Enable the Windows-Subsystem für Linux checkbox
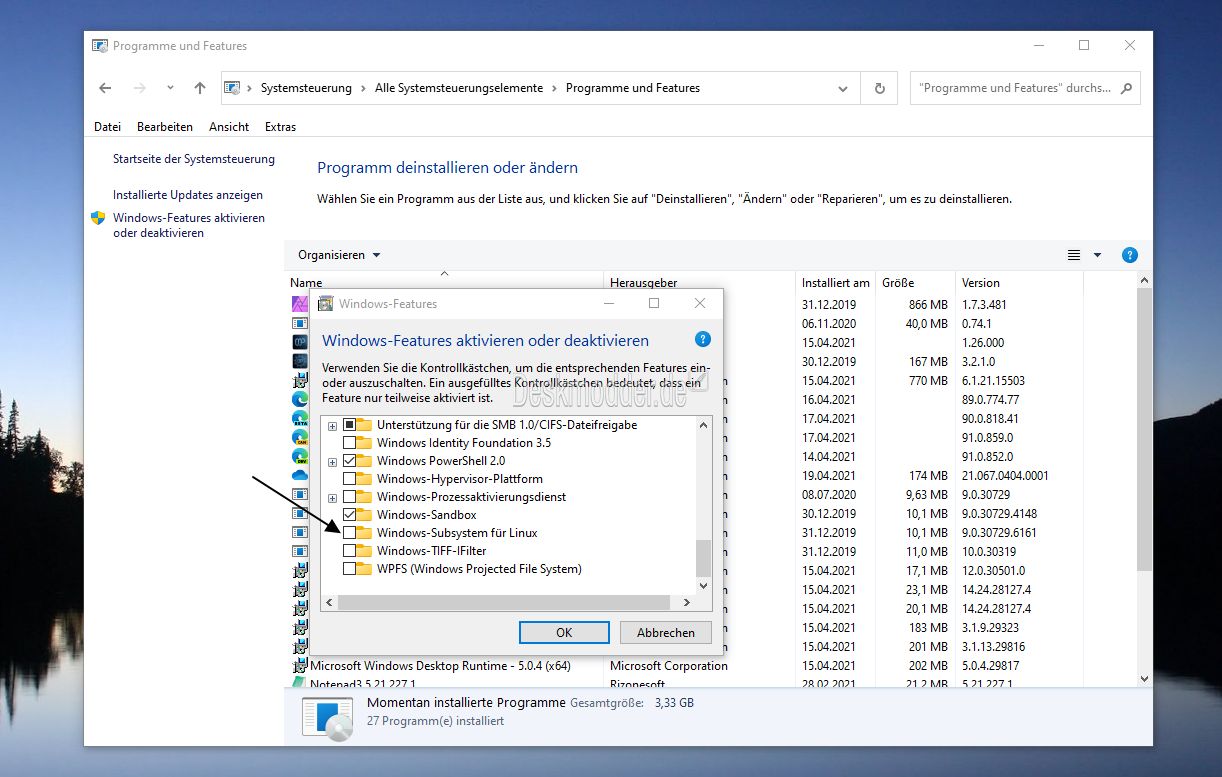Image resolution: width=1222 pixels, height=777 pixels. [349, 533]
